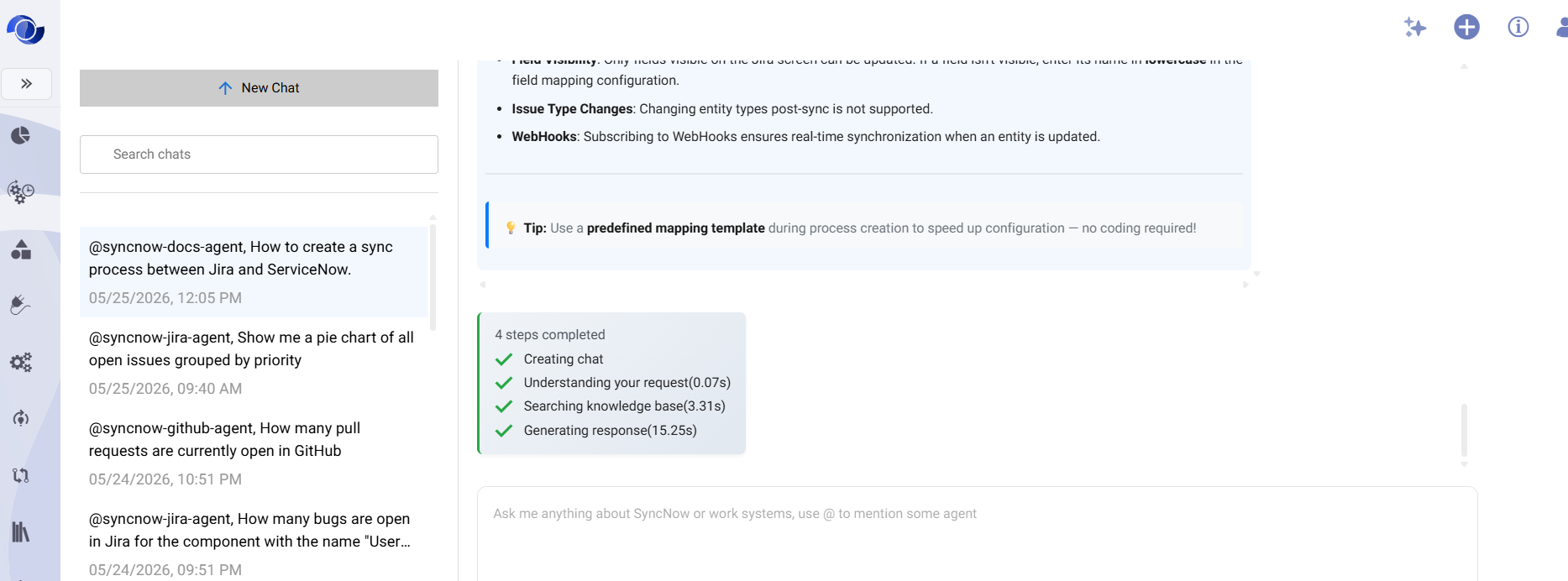Screen dimensions: 1568x581
Task: Expand the sidebar with the double-chevron button
Action: [x=27, y=84]
